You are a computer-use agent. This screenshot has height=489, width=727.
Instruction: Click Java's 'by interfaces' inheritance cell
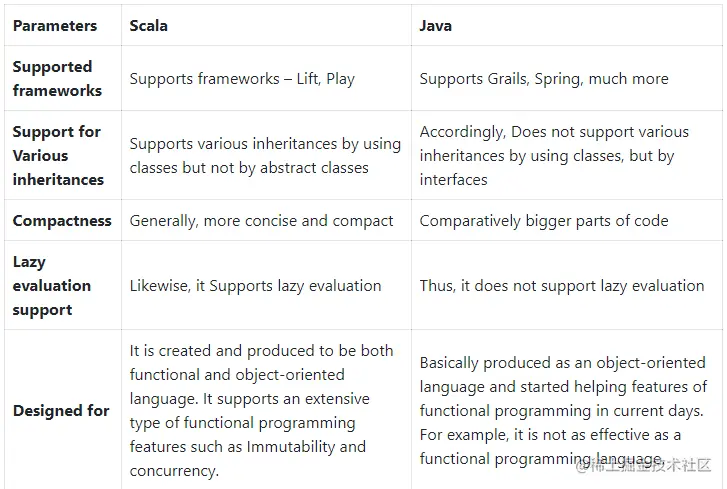point(554,155)
